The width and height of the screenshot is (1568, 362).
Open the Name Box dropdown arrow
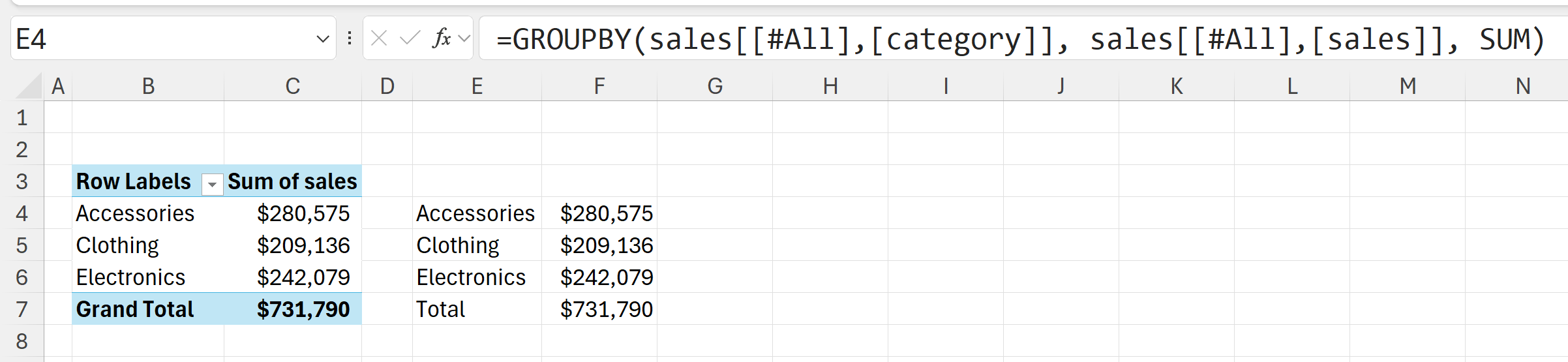[322, 39]
